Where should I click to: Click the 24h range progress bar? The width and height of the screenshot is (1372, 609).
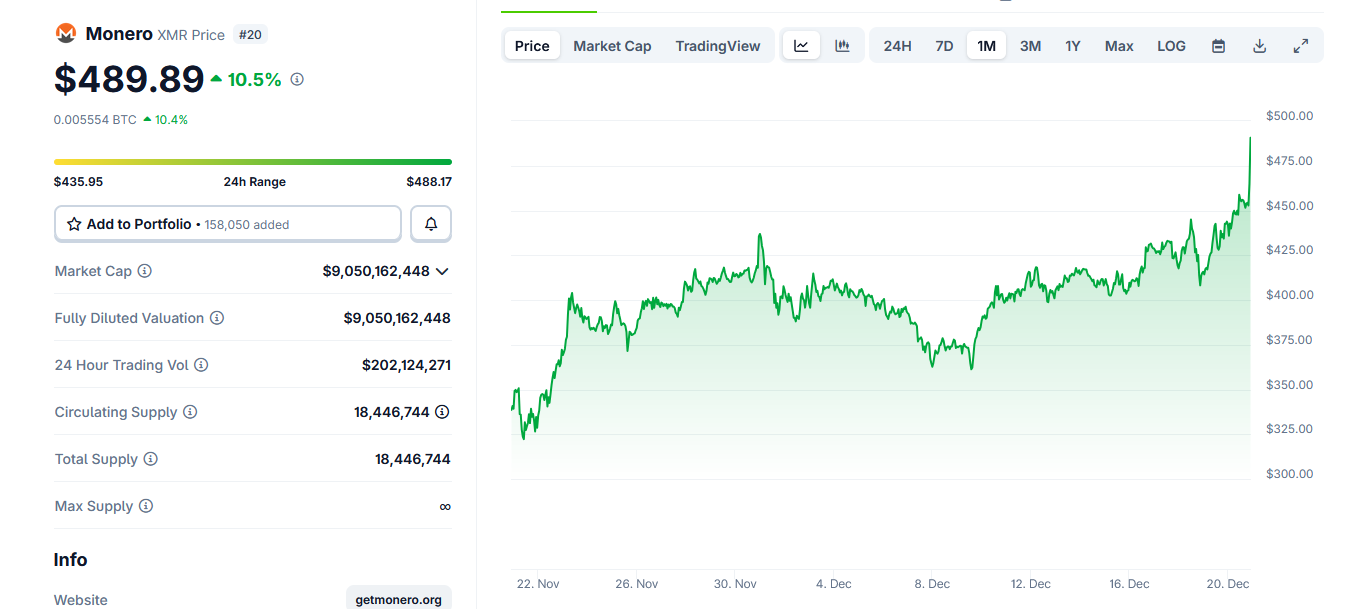pos(253,161)
